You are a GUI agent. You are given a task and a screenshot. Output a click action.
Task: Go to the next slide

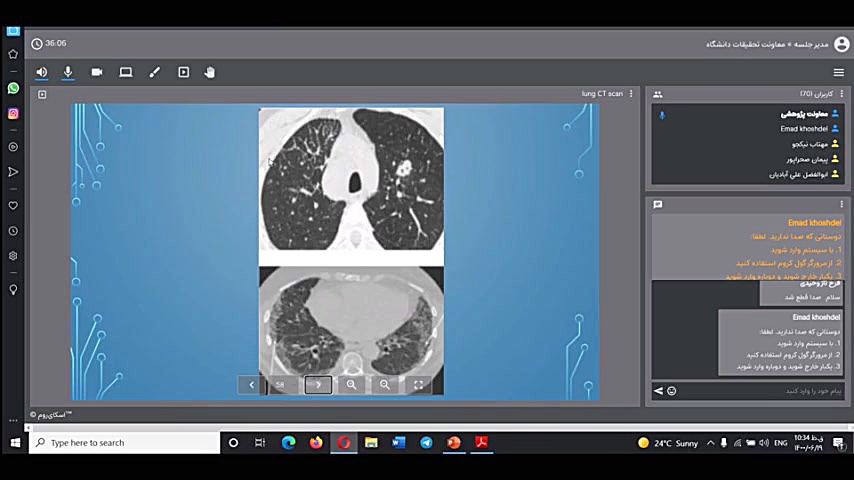tap(318, 384)
